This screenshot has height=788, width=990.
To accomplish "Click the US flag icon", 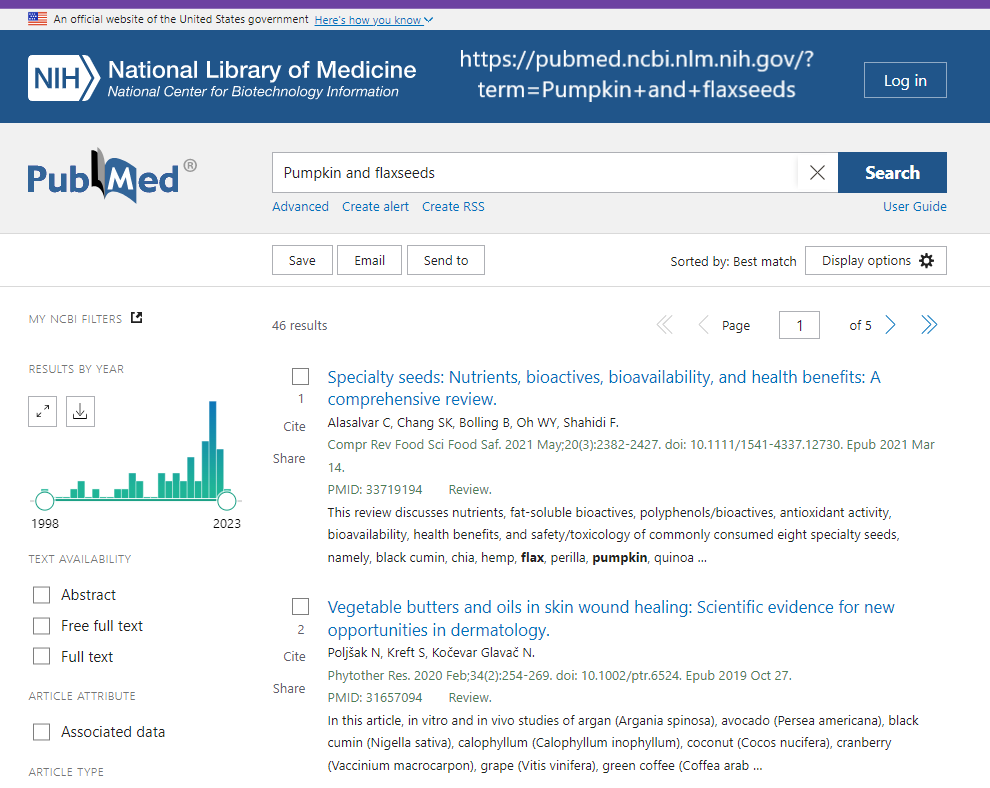I will [37, 19].
